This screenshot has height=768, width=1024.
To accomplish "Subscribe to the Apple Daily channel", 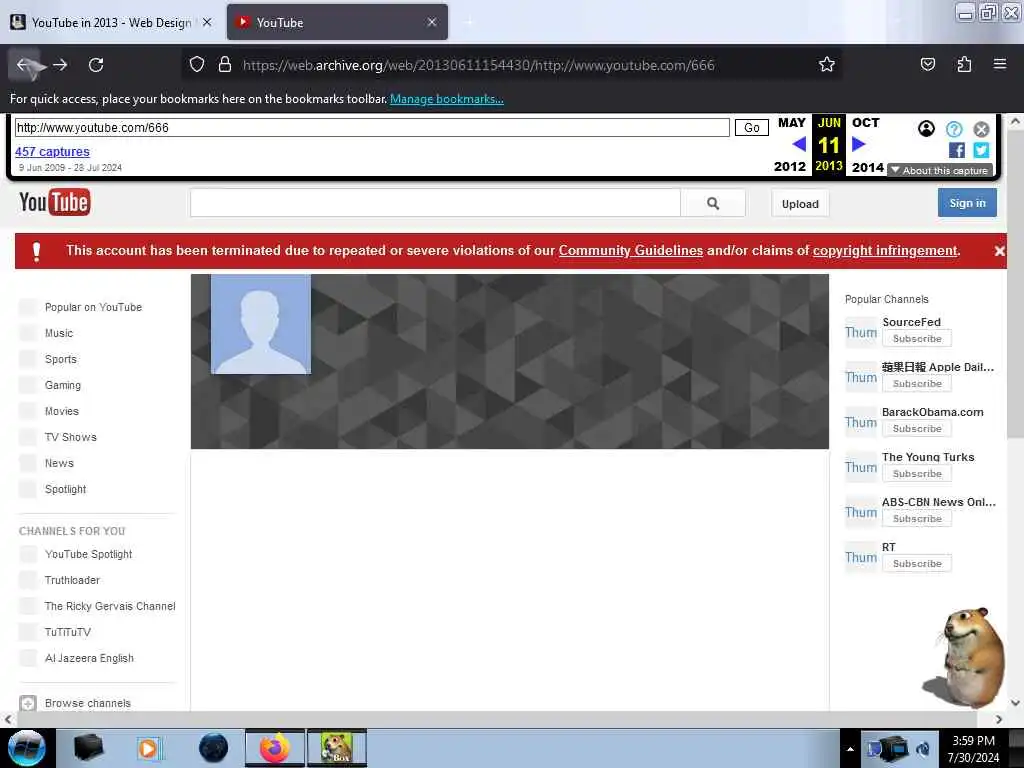I will 917,384.
